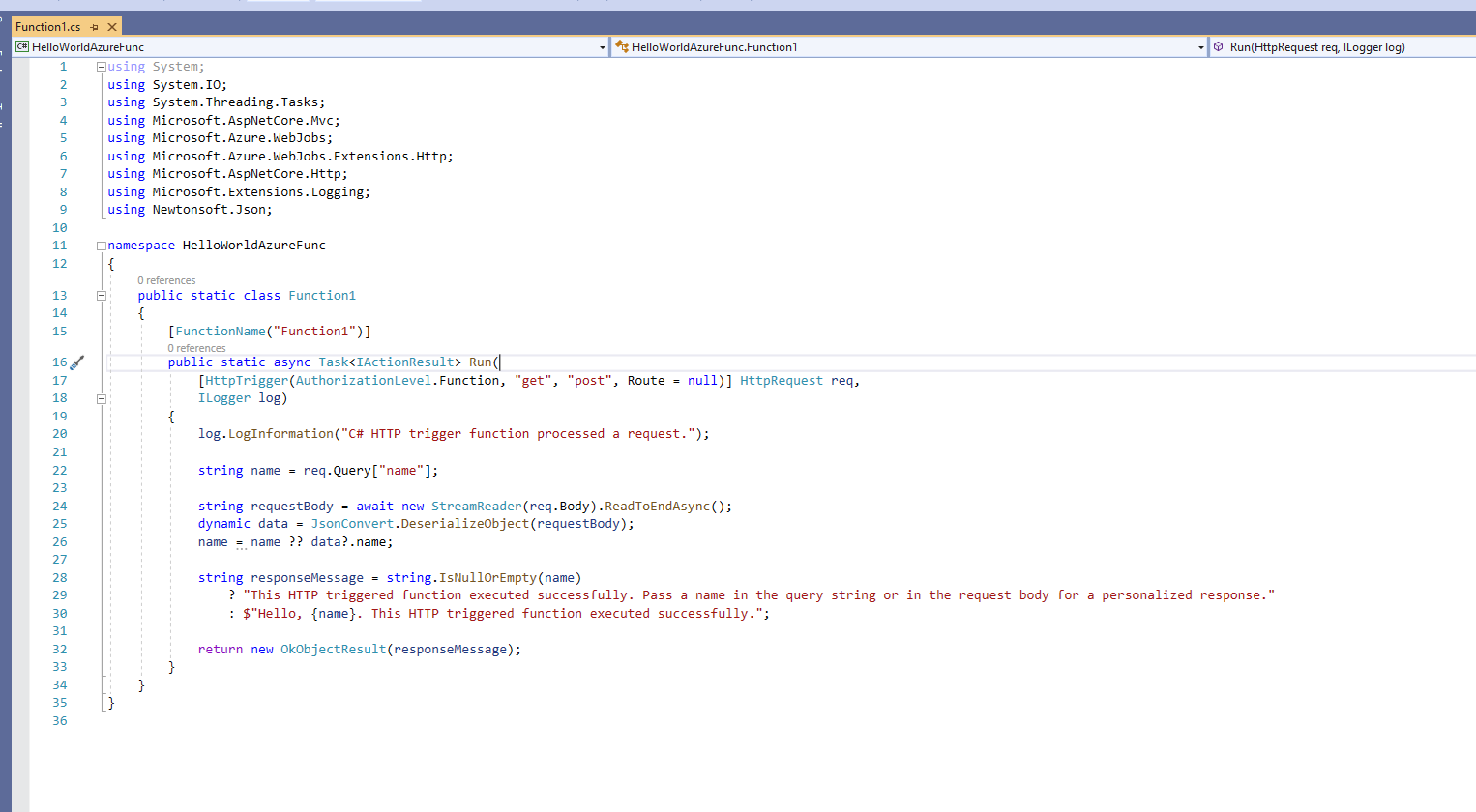This screenshot has width=1476, height=812.
Task: Click the $"Hello, {name}..." string on line 30
Action: pos(503,614)
